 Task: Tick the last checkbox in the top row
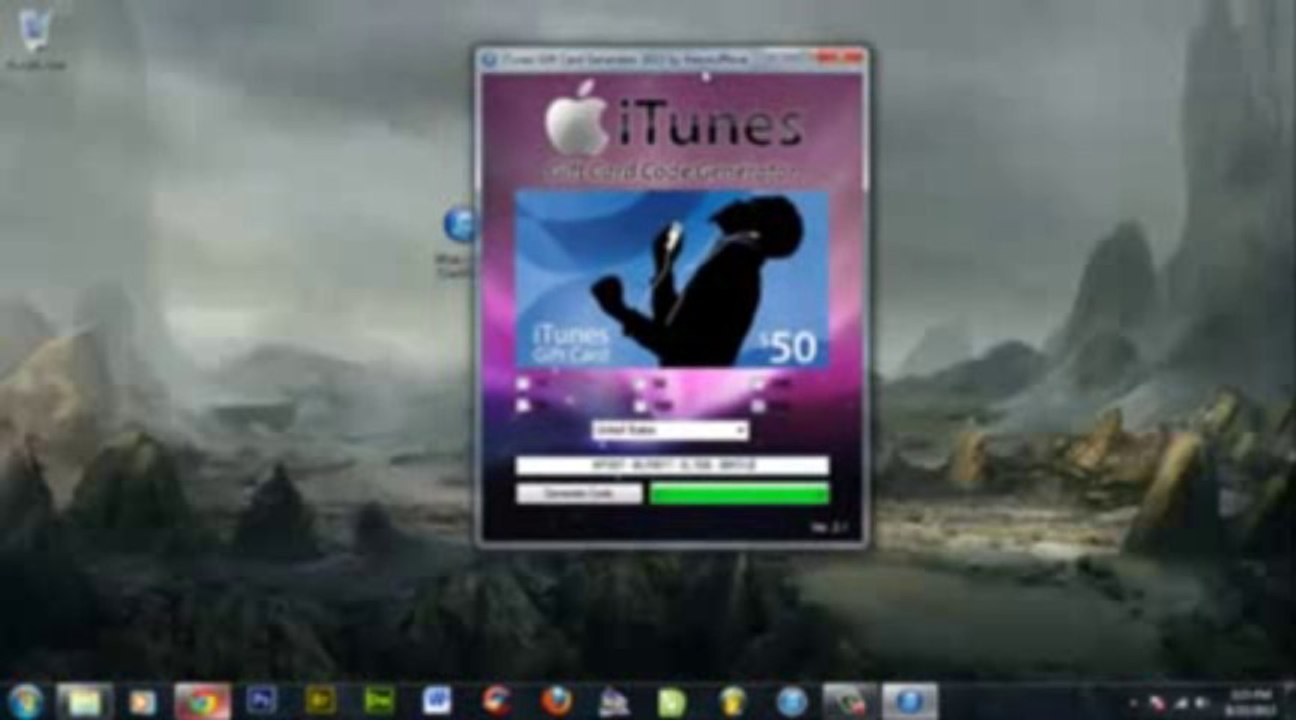pos(757,383)
